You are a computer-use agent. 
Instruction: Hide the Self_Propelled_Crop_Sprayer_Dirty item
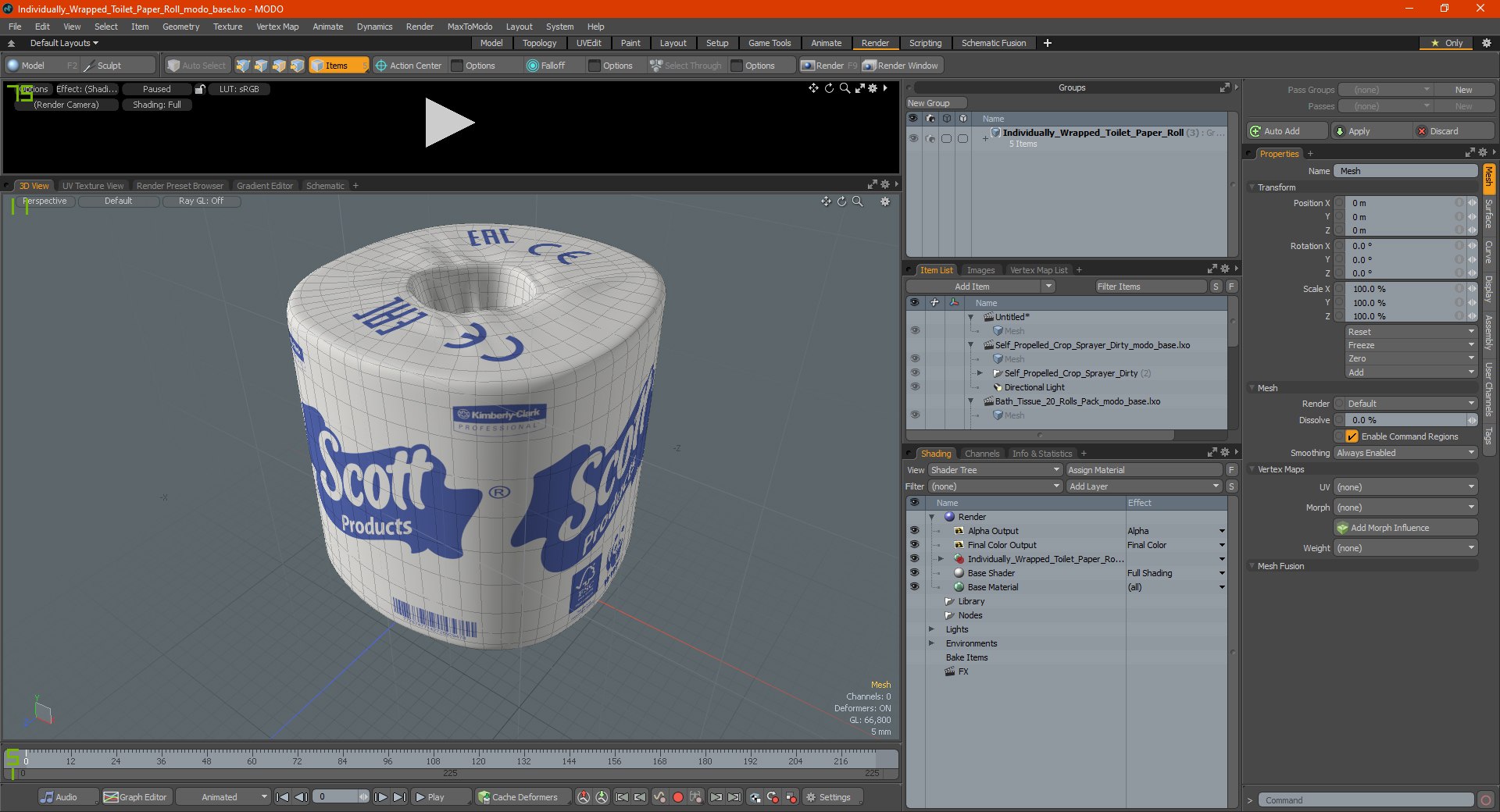tap(914, 373)
